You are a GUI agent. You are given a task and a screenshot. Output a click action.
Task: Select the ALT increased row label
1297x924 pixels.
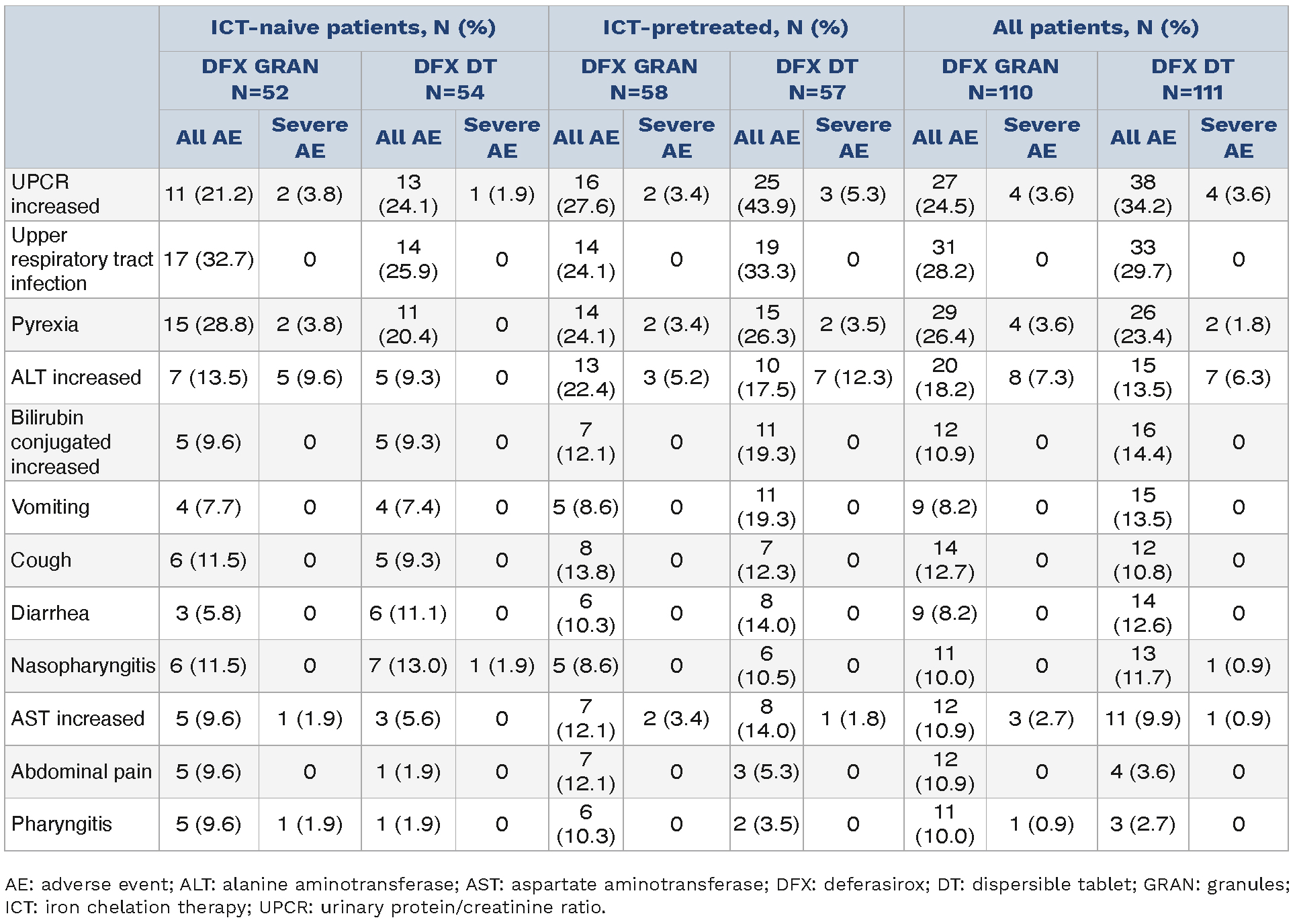click(76, 377)
